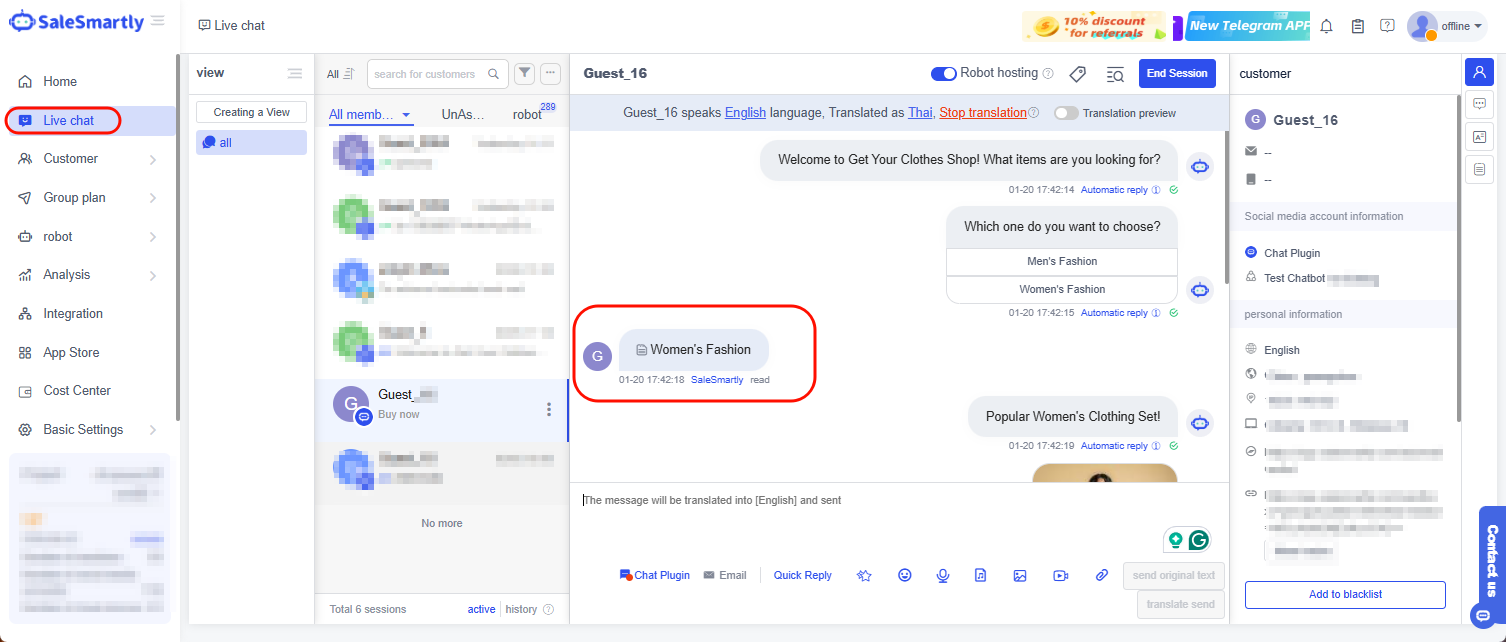
Task: Open the emoji picker in message toolbar
Action: [905, 575]
